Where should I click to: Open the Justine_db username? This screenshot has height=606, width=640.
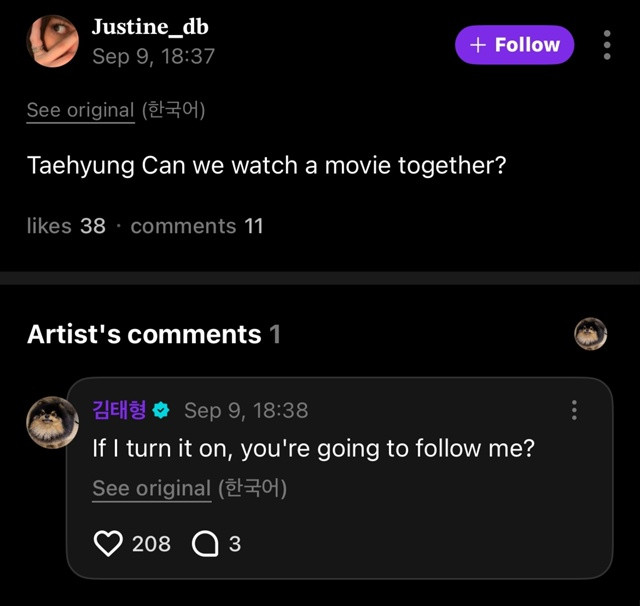150,27
